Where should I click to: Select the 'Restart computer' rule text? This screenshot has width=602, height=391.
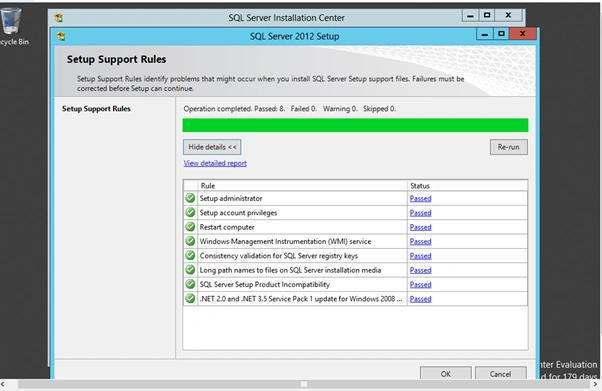[x=227, y=227]
